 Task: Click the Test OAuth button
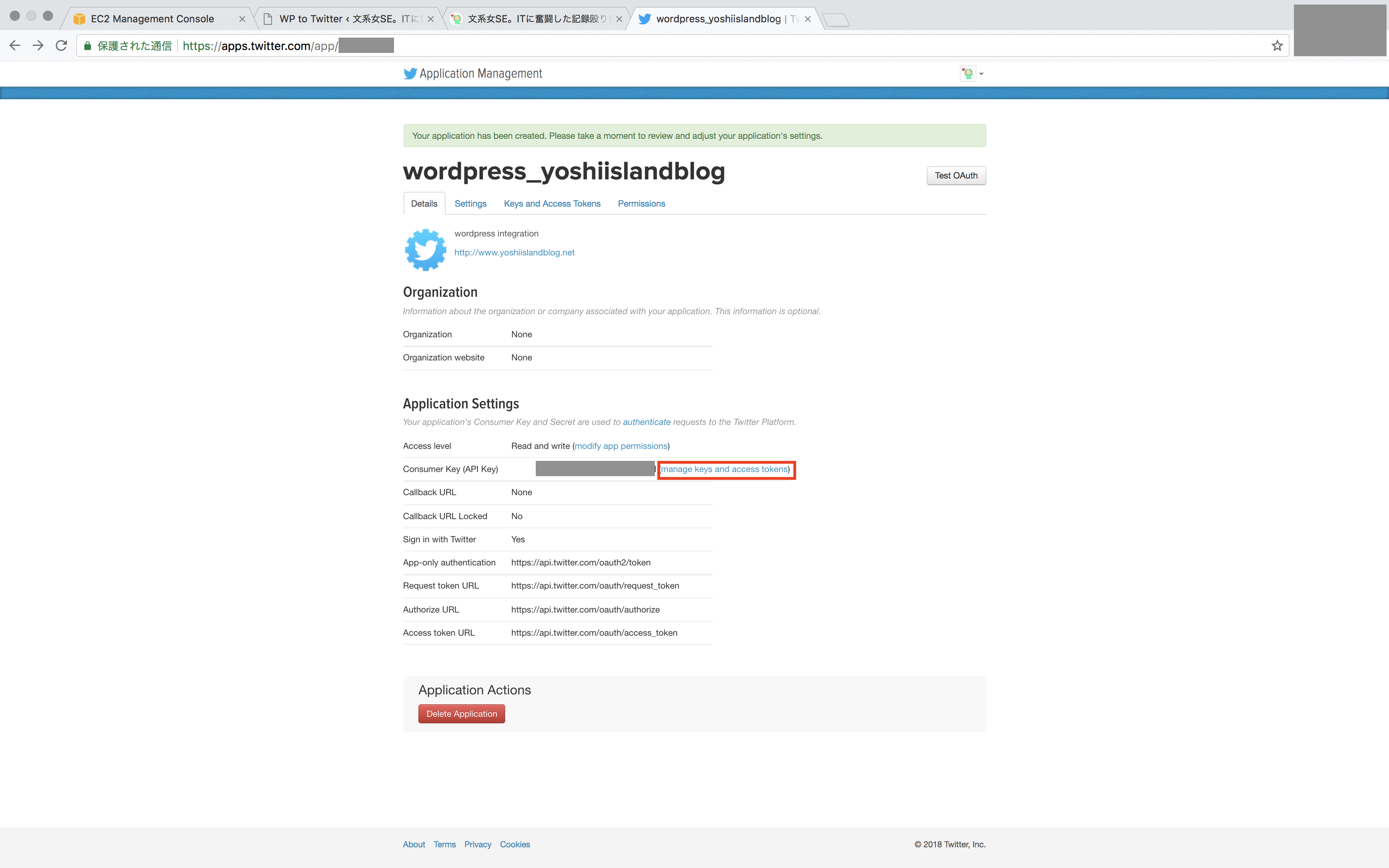956,176
